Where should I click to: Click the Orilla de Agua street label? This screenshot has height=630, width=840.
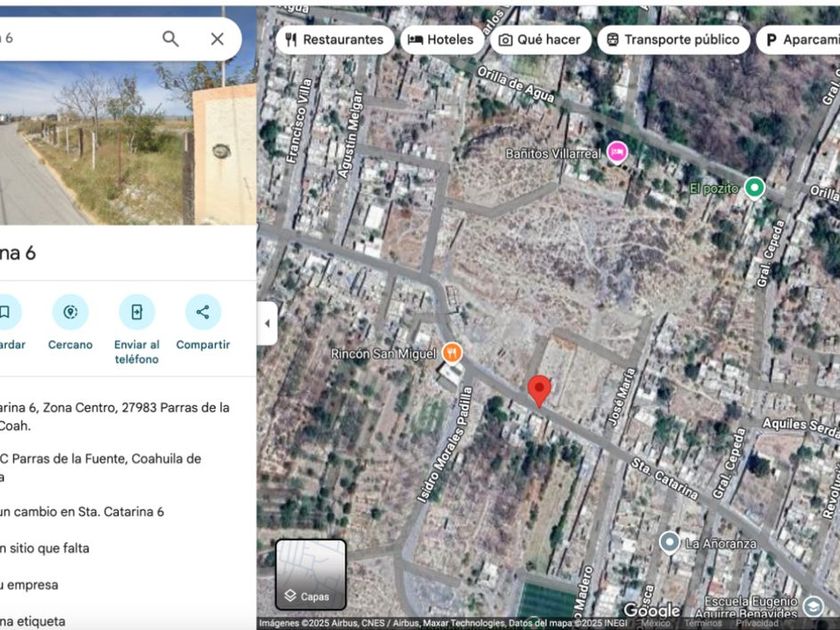point(515,84)
